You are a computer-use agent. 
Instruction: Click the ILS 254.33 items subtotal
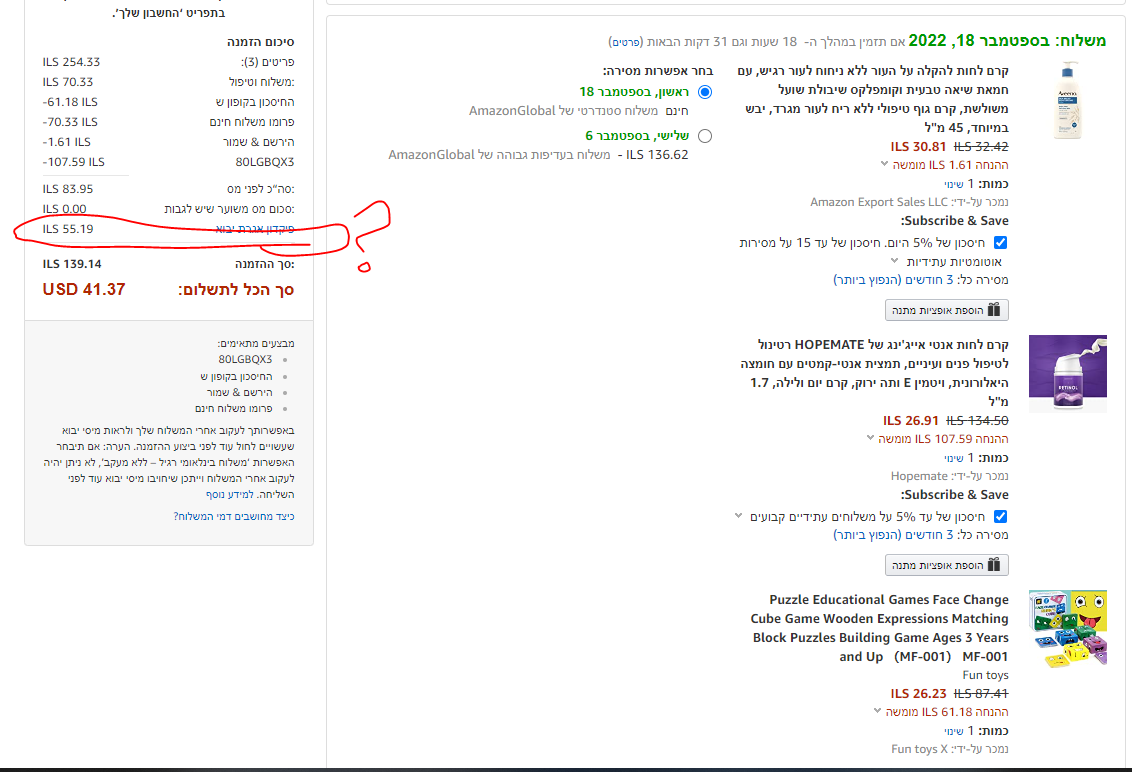tap(71, 62)
